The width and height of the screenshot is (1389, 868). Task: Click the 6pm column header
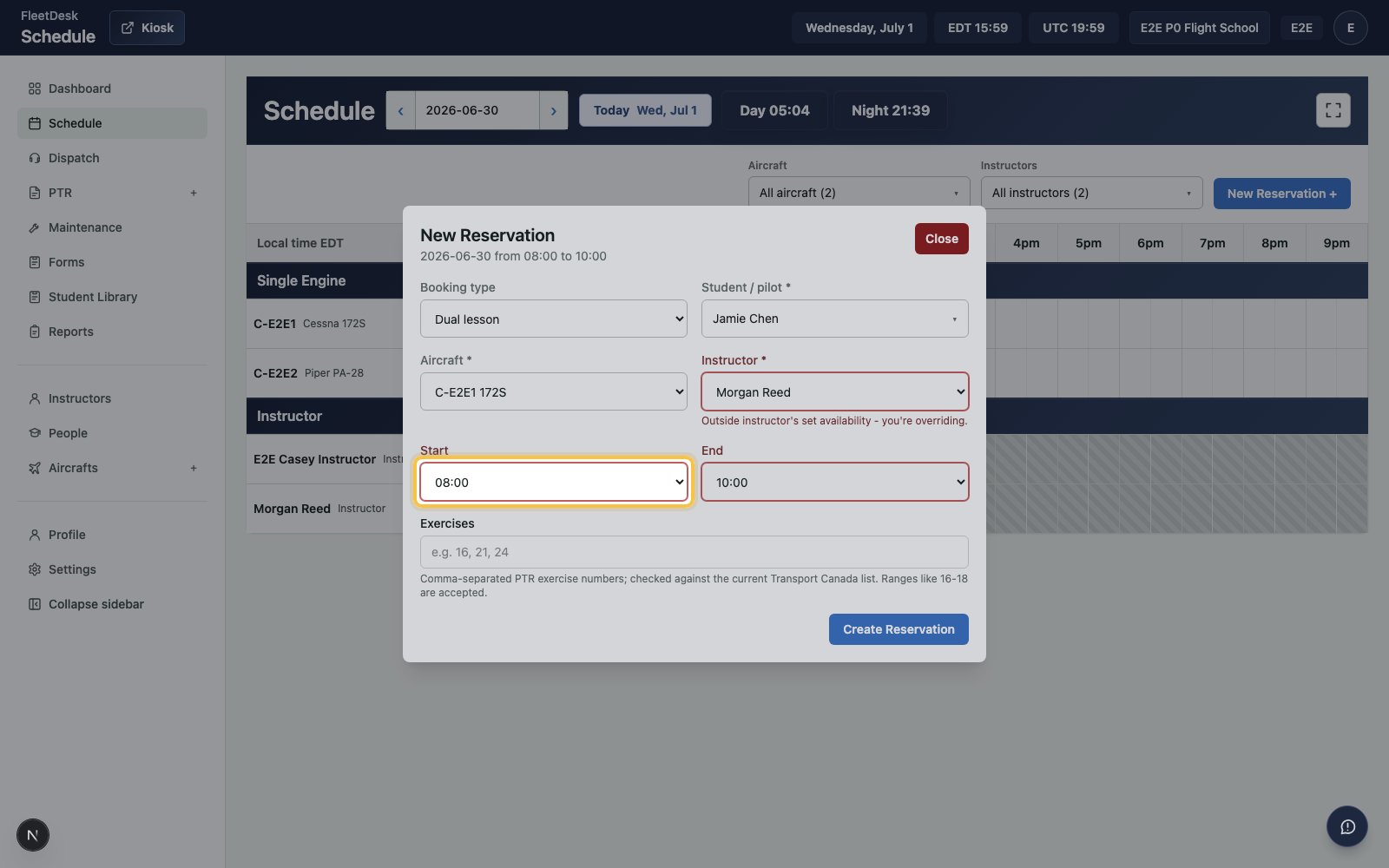pos(1150,243)
